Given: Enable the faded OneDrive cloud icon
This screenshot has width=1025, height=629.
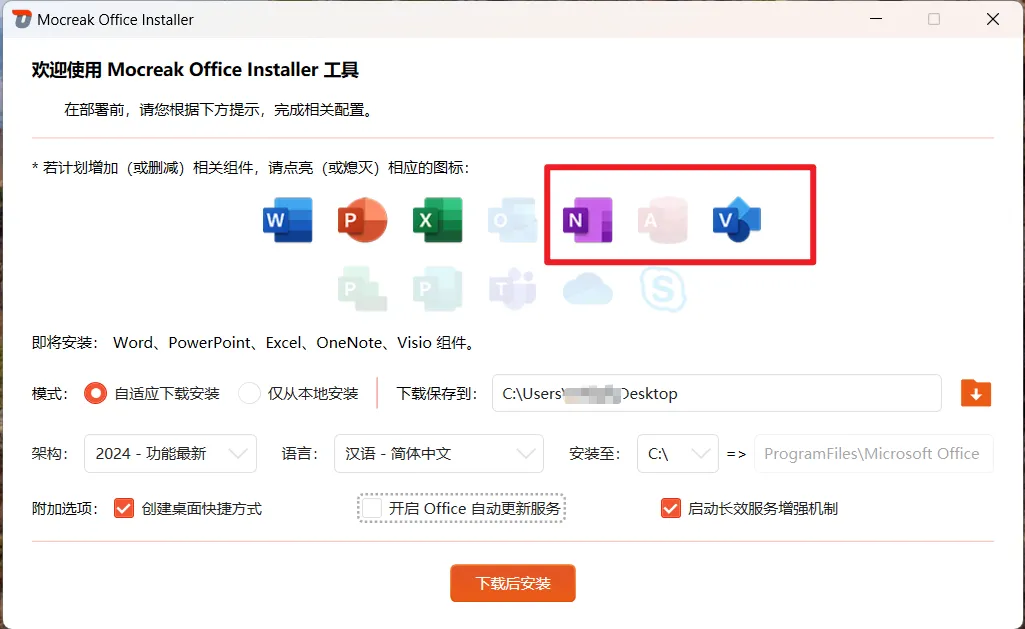Looking at the screenshot, I should pyautogui.click(x=588, y=289).
